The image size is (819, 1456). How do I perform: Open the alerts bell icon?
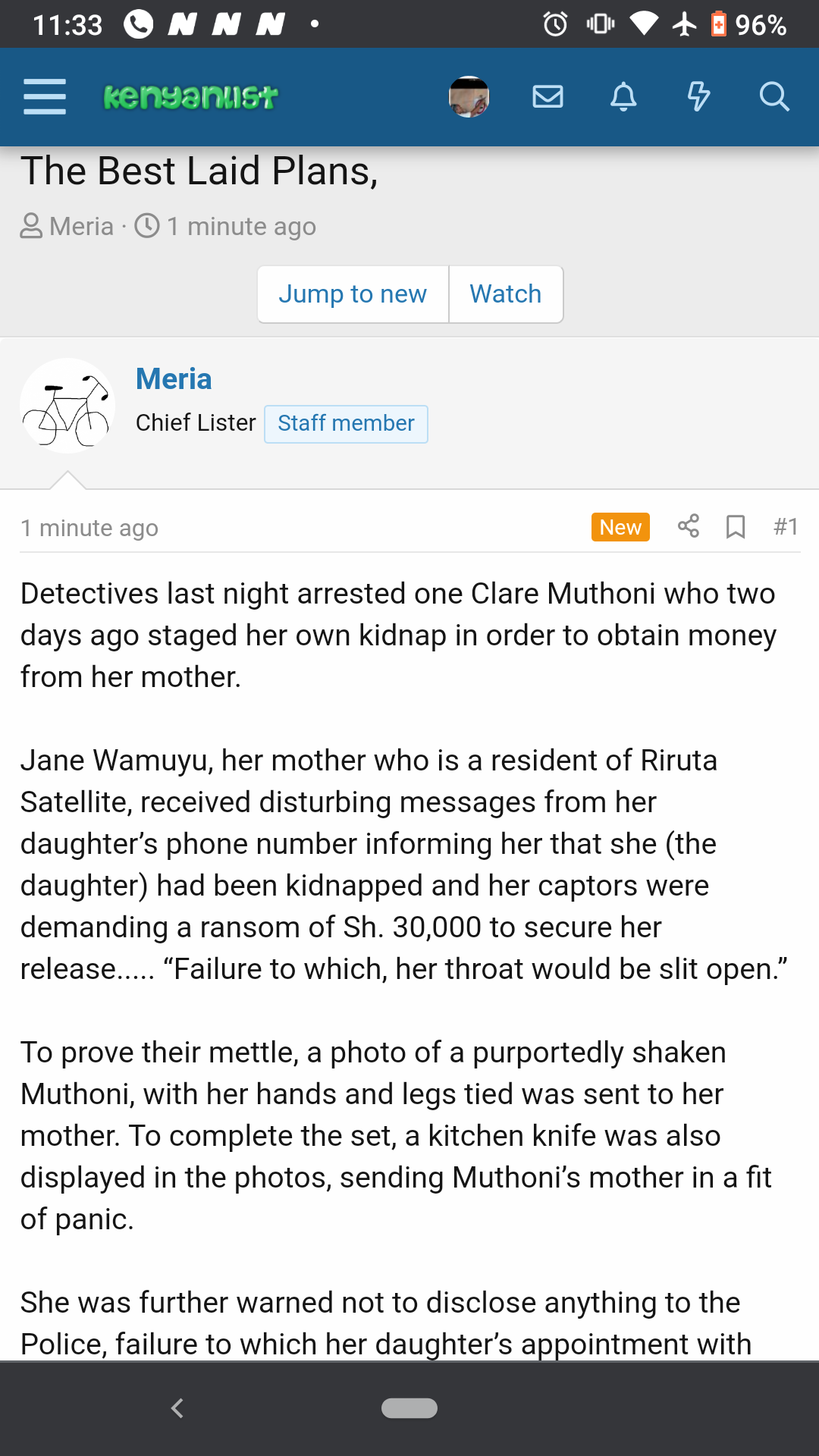pyautogui.click(x=623, y=97)
